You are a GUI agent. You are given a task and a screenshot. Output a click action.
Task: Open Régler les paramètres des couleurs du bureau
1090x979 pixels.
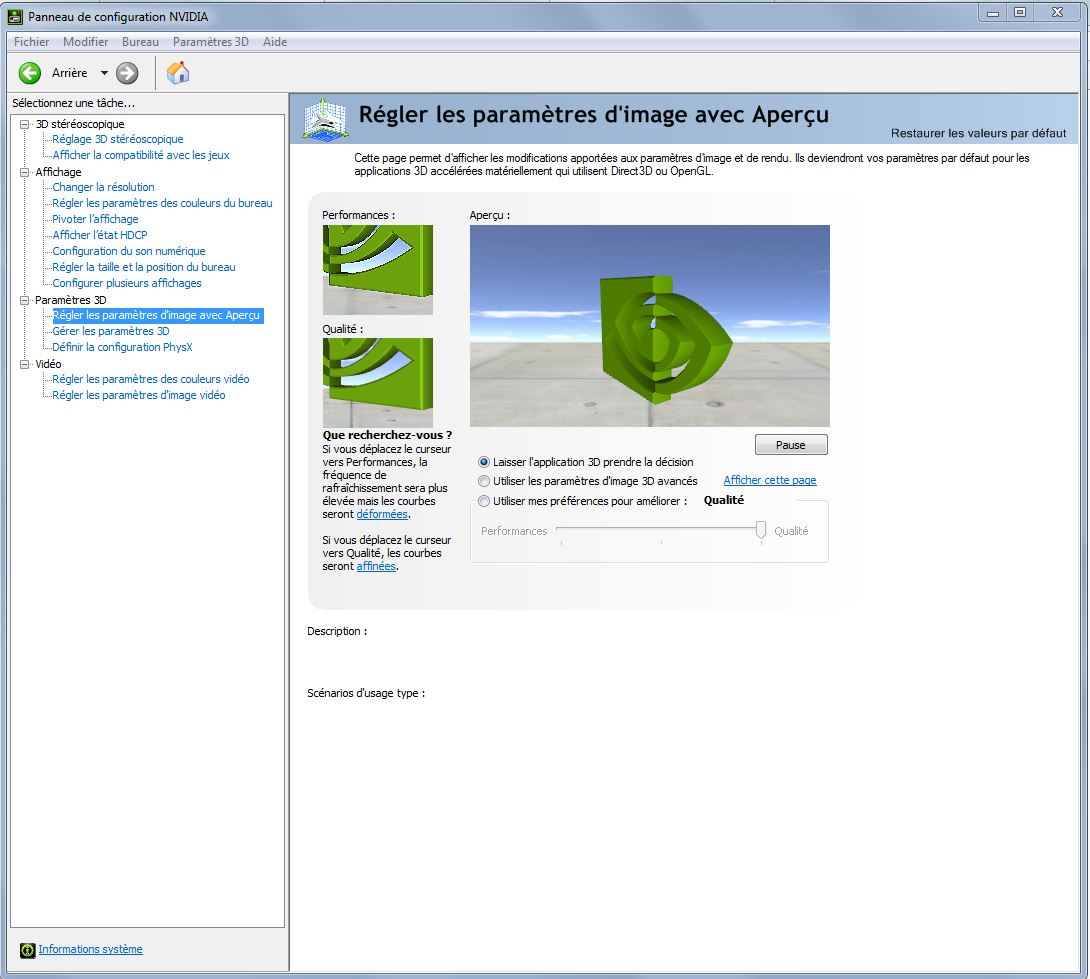pos(162,203)
